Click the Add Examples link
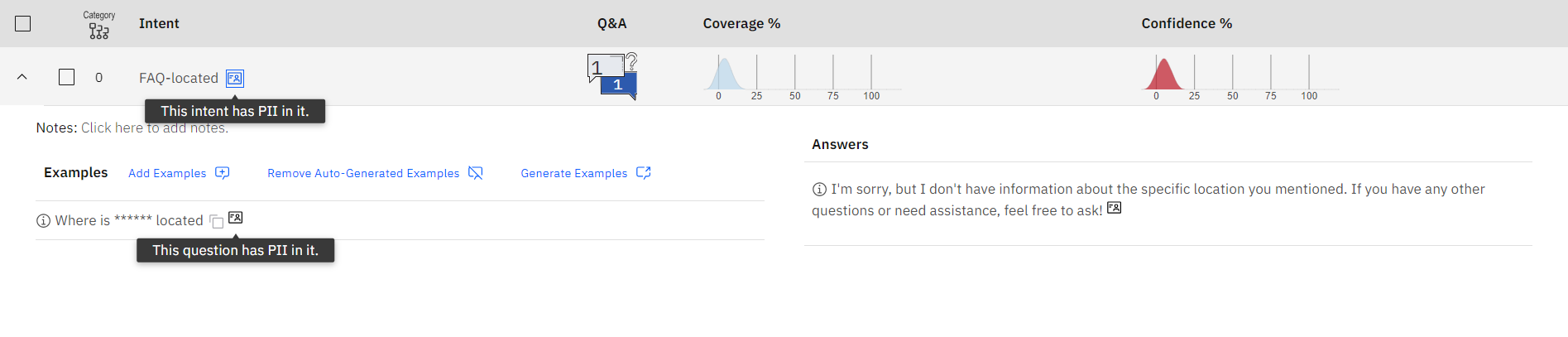Viewport: 1568px width, 337px height. tap(167, 173)
